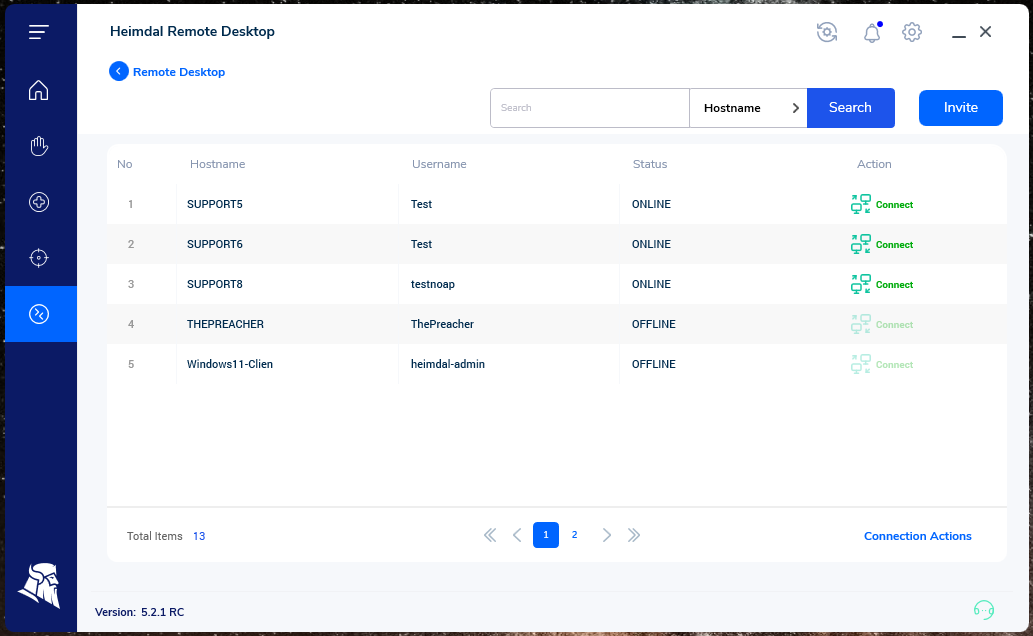Image resolution: width=1033 pixels, height=636 pixels.
Task: Select hostname SUPPORT6 cell
Action: tap(215, 245)
